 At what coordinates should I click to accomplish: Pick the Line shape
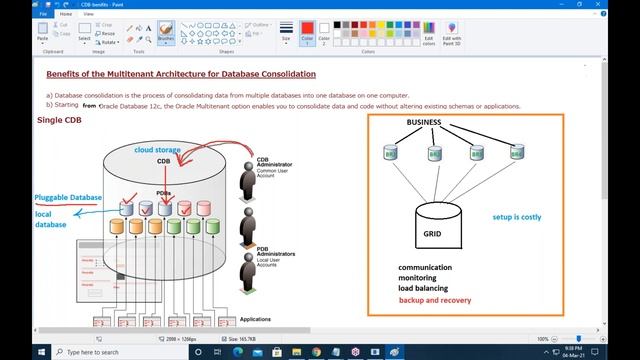point(184,25)
